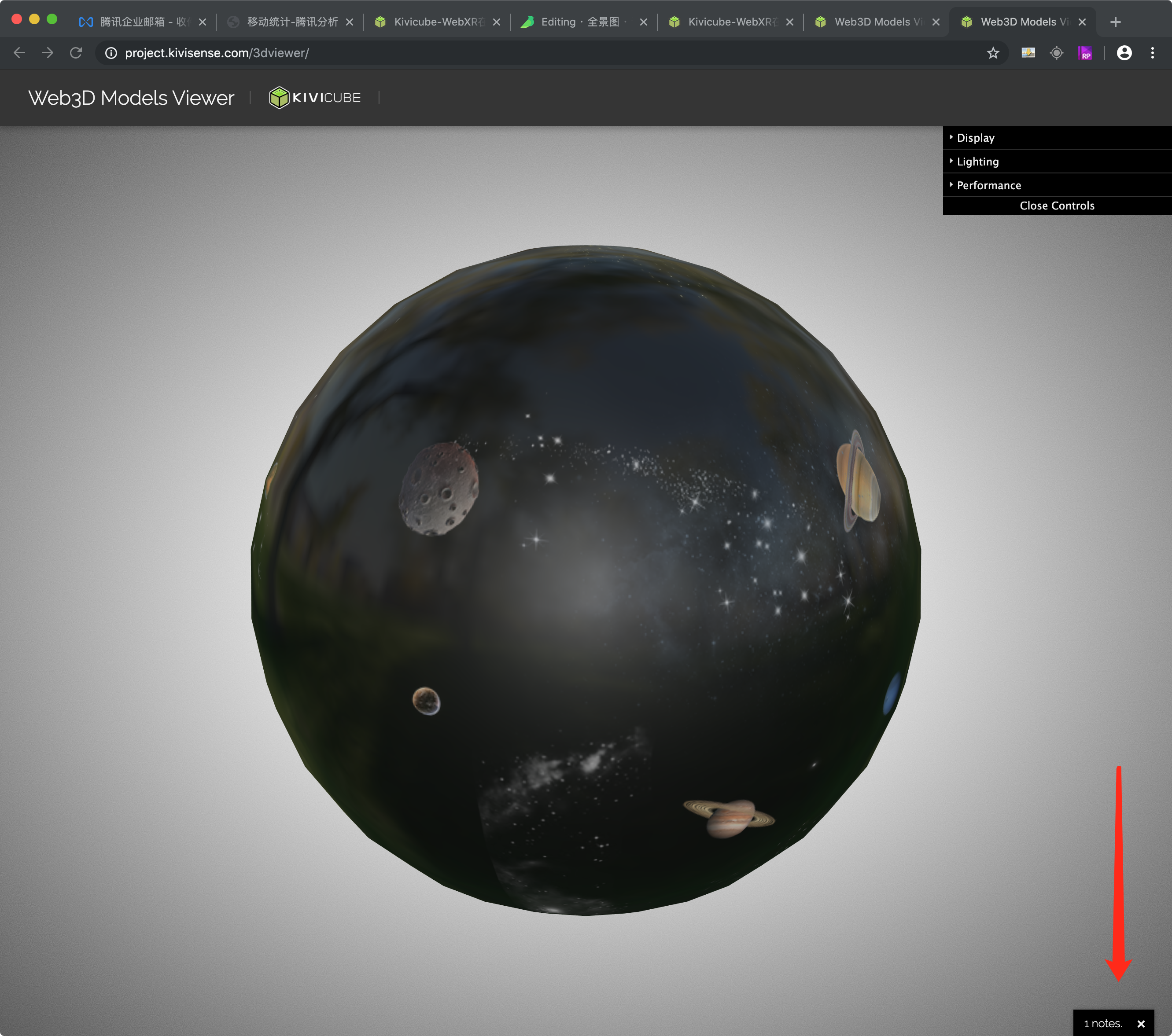The width and height of the screenshot is (1172, 1036).
Task: Expand the Display controls folder
Action: tap(975, 137)
